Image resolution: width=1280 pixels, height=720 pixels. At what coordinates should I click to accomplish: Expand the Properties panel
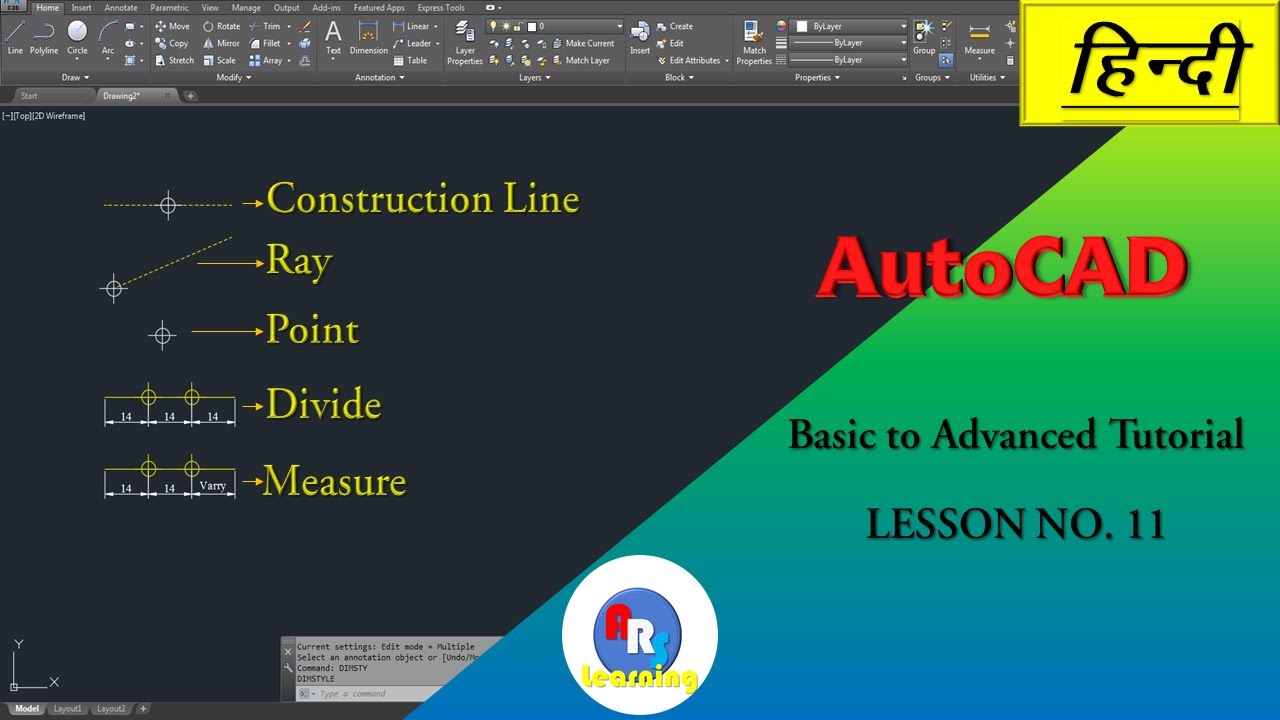(x=818, y=77)
